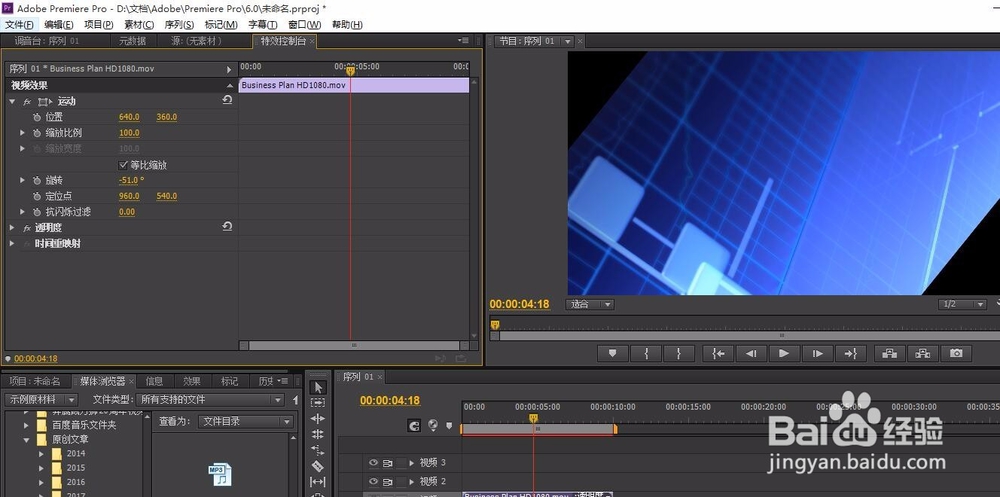This screenshot has width=1000, height=497.
Task: Switch to the 信息 tab
Action: point(154,381)
